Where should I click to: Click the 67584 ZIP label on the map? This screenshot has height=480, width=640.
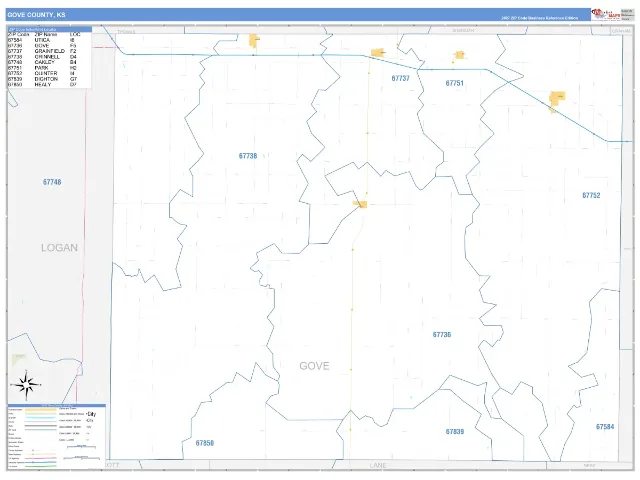[x=605, y=427]
